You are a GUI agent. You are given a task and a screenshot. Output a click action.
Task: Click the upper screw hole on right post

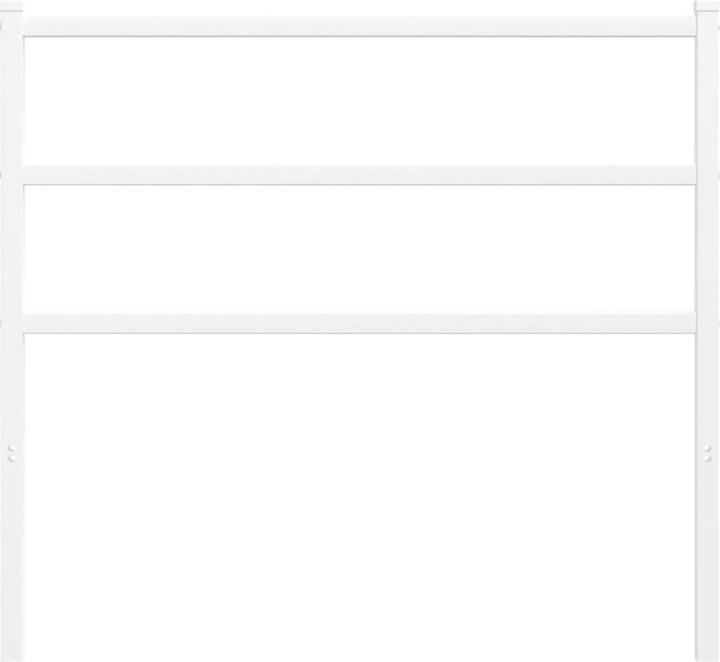coord(707,448)
